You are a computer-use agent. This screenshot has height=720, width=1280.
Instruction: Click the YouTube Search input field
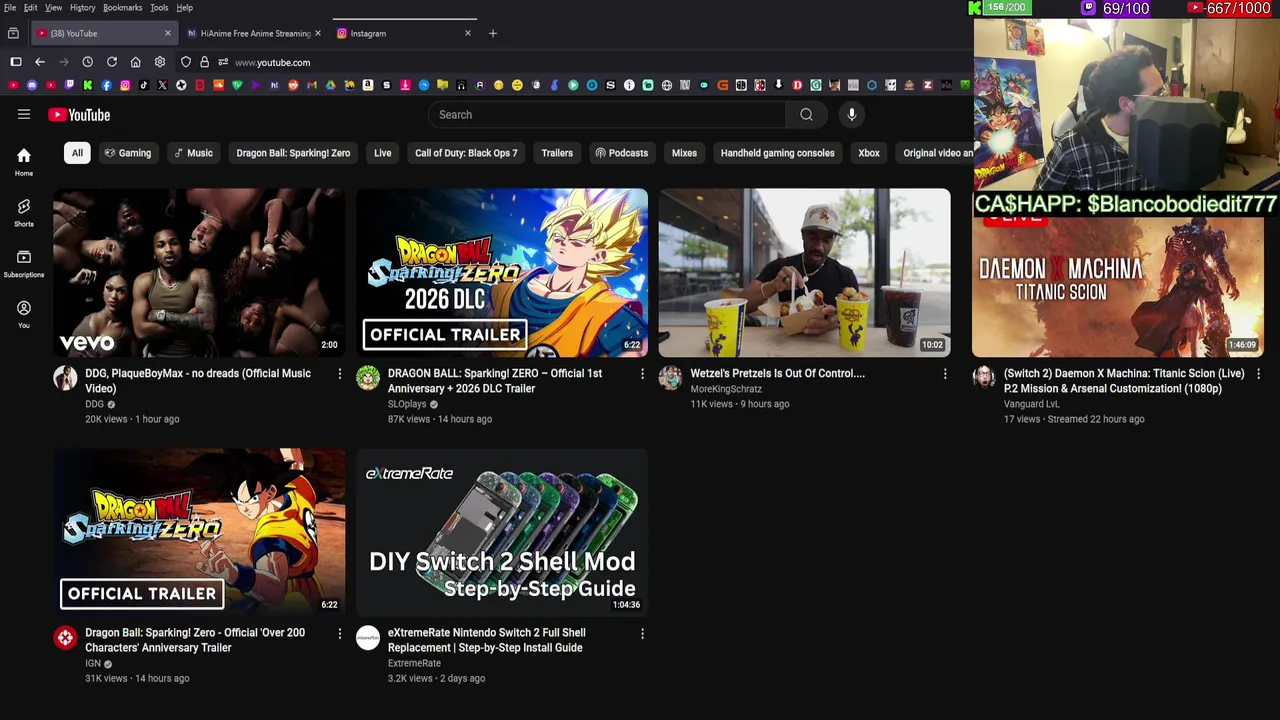click(607, 114)
